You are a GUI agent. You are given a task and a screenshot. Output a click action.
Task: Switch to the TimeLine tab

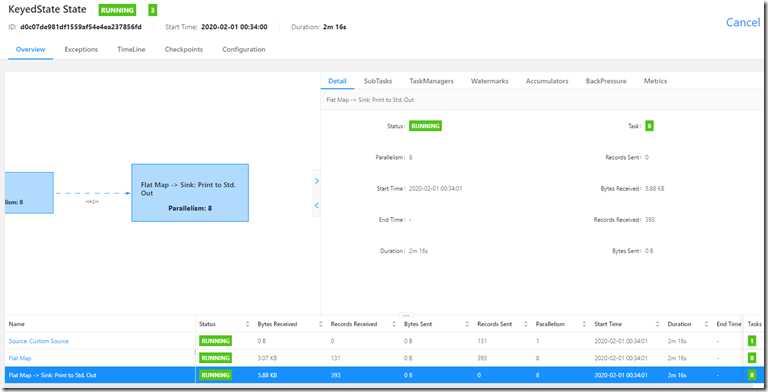click(131, 49)
